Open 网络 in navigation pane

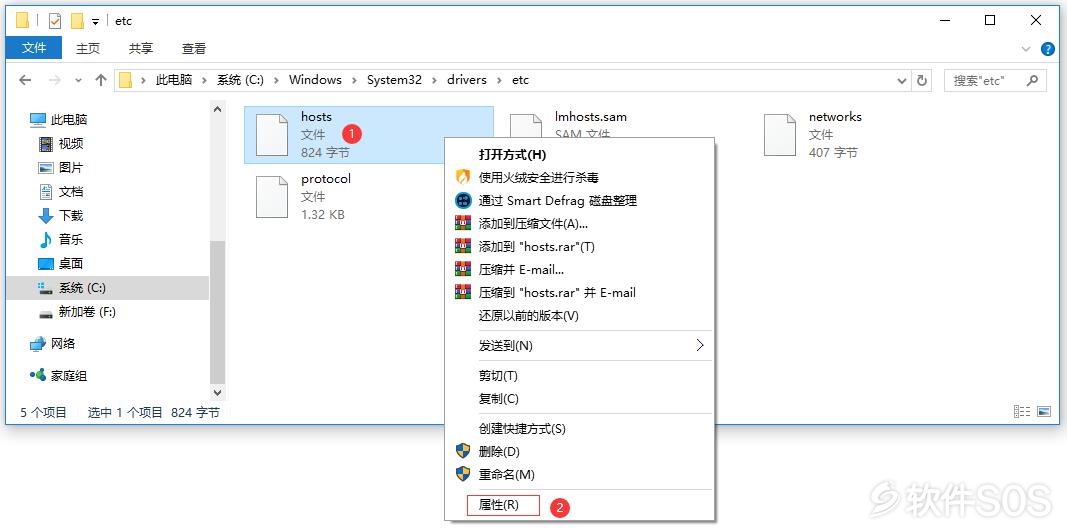click(x=53, y=344)
